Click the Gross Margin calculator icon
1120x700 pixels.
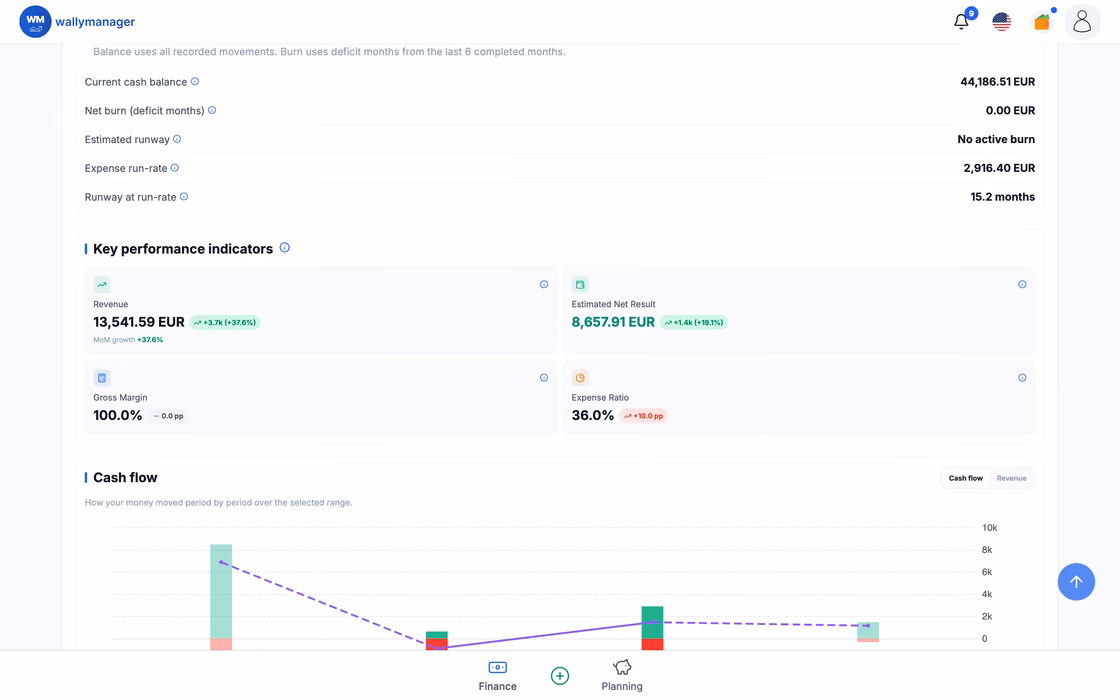click(102, 378)
